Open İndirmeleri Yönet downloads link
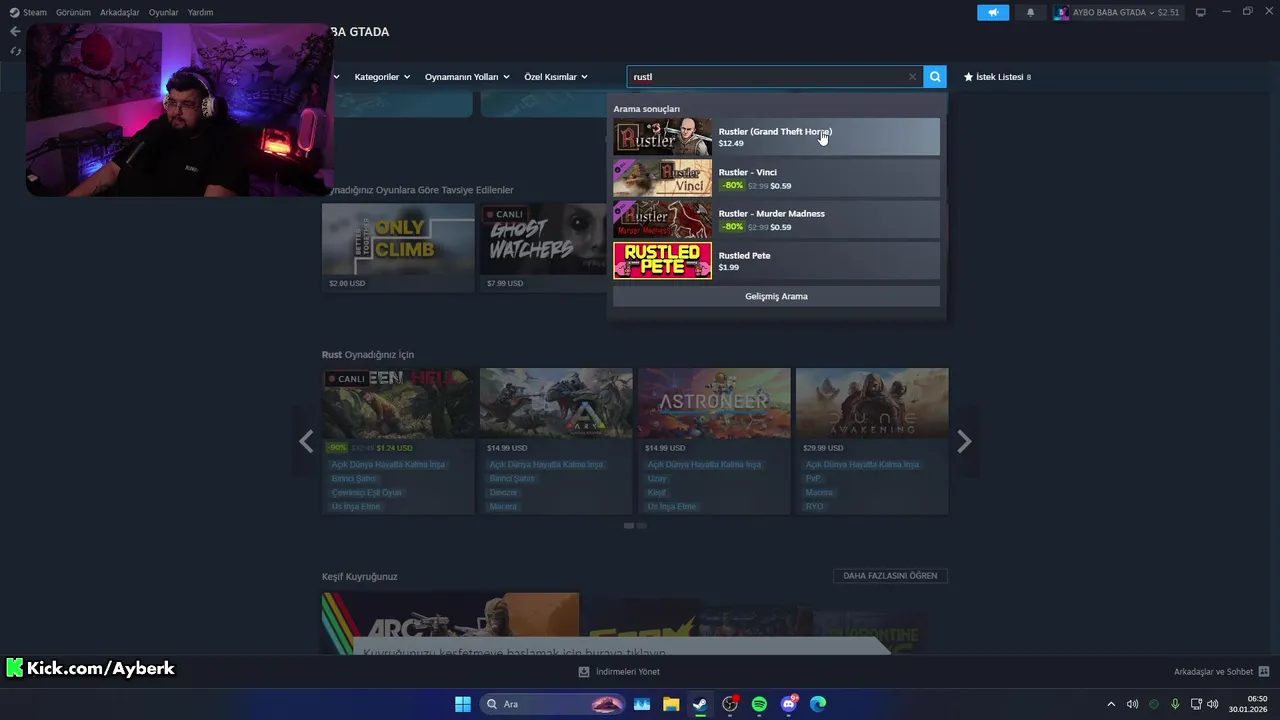Screen dimensions: 1280x720 (x=619, y=672)
